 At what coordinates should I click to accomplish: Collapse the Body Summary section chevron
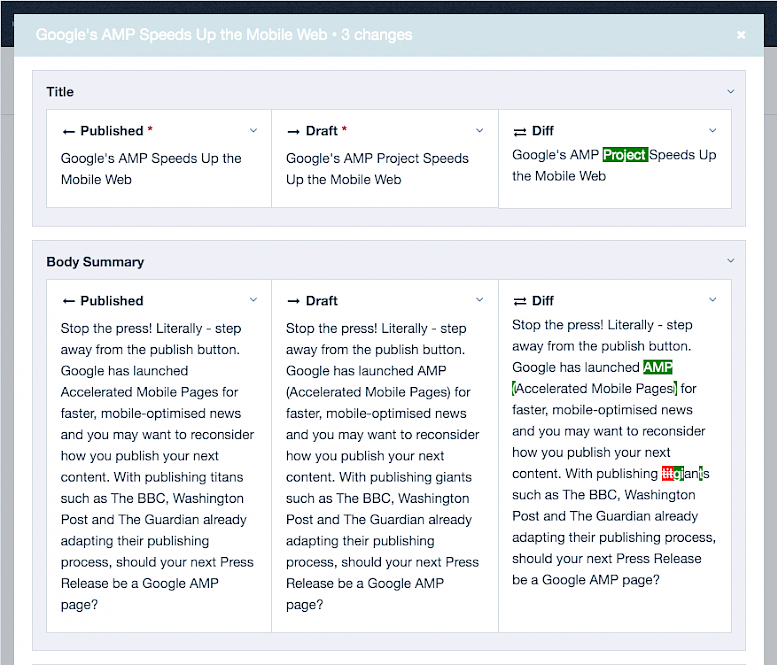click(731, 262)
